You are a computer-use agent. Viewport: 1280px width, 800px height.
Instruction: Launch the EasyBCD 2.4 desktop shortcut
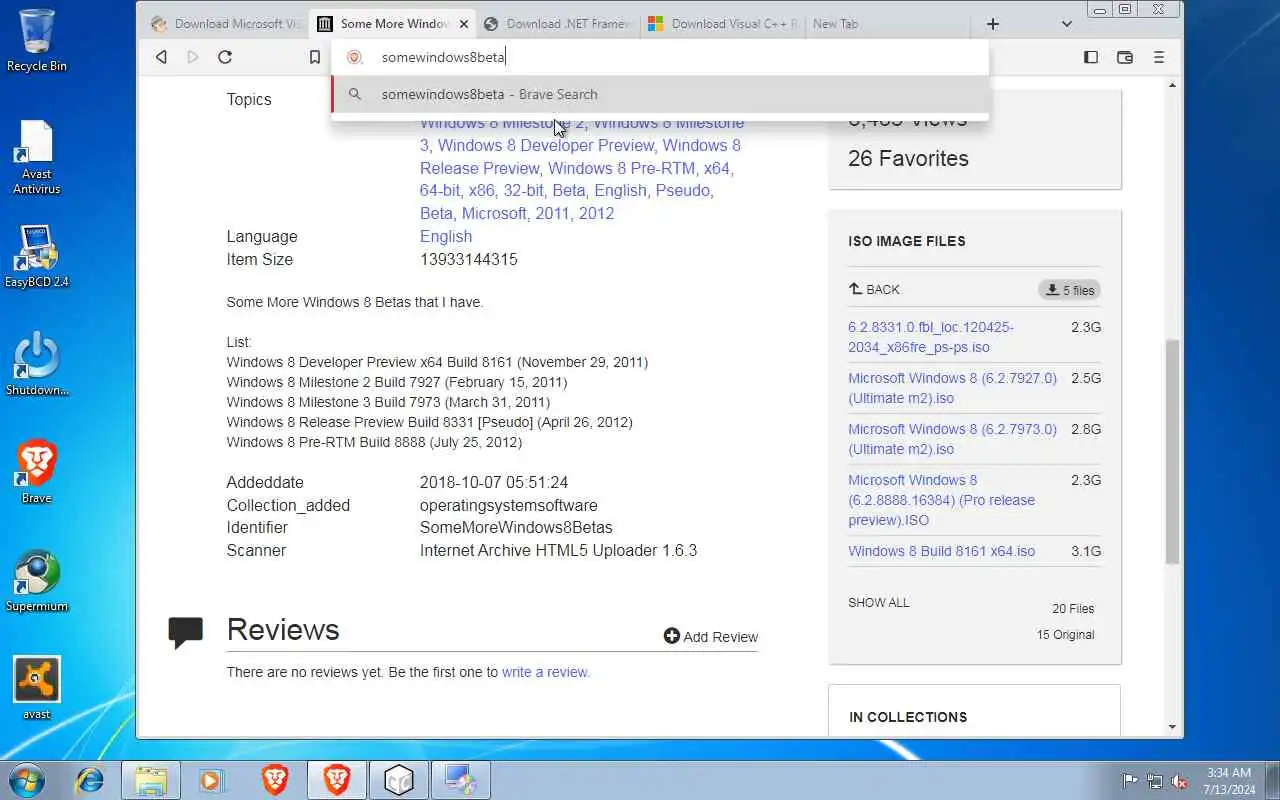37,256
